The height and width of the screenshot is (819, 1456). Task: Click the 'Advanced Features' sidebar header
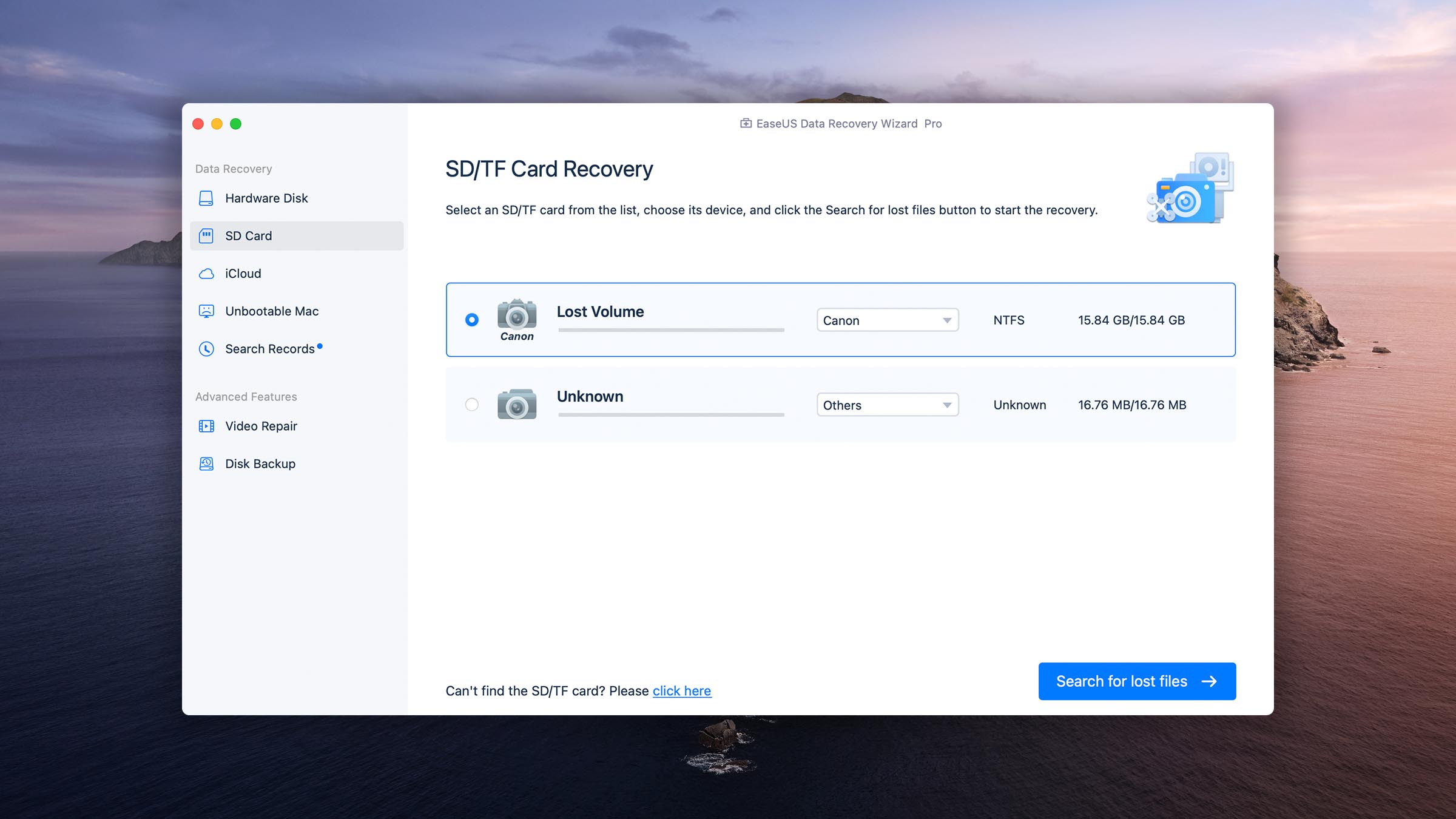[x=246, y=396]
